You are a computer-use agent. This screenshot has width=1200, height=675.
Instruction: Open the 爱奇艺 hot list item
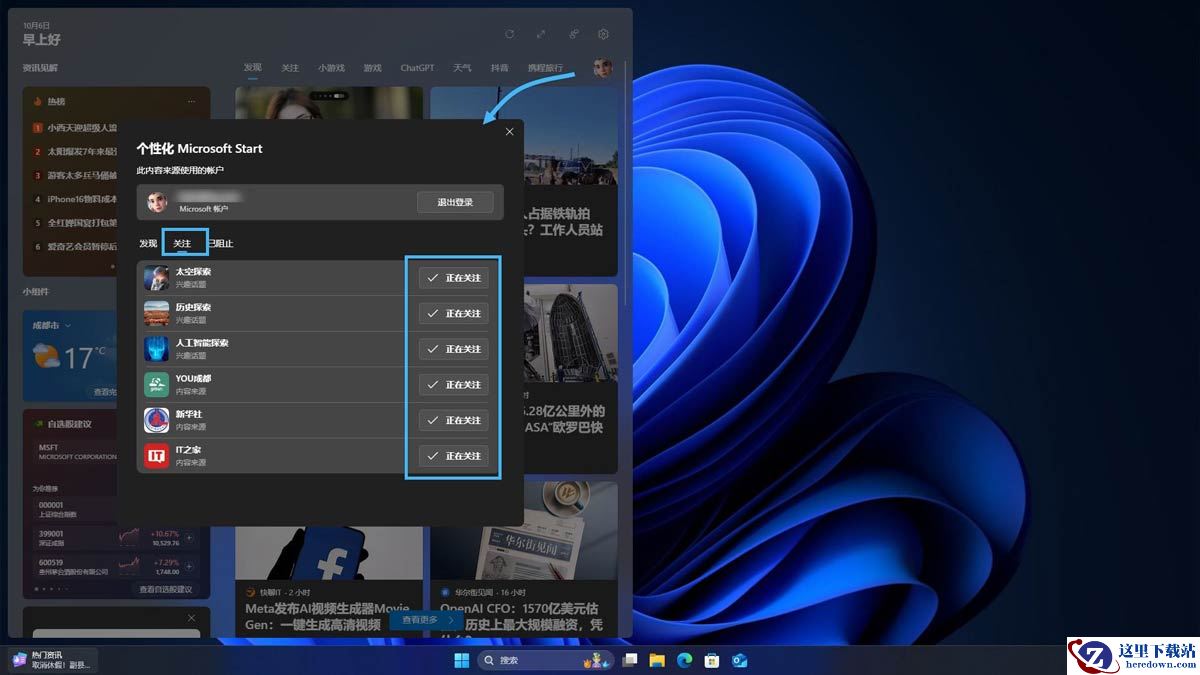tap(75, 246)
